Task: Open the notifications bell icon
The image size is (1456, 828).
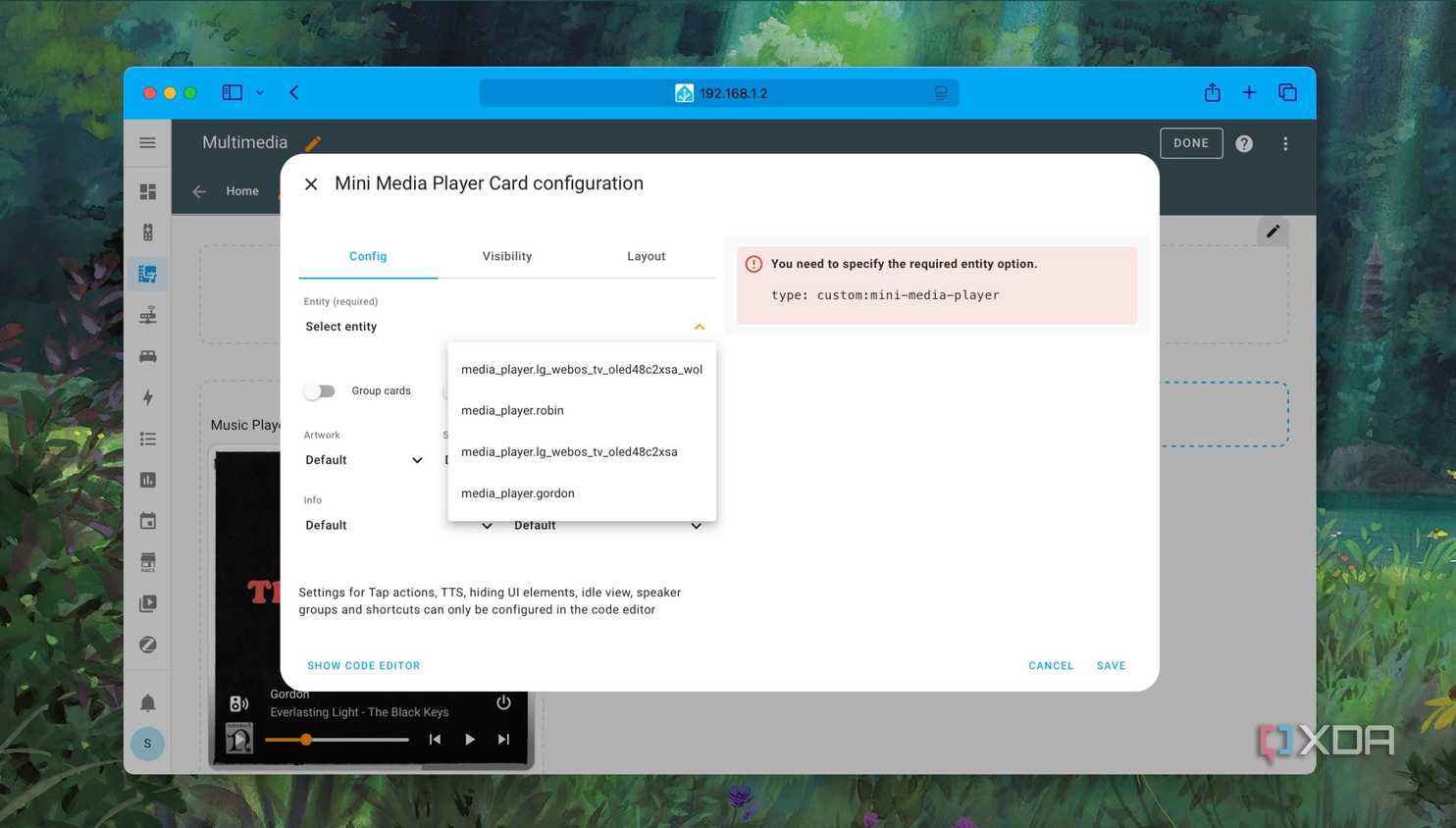Action: pos(148,702)
